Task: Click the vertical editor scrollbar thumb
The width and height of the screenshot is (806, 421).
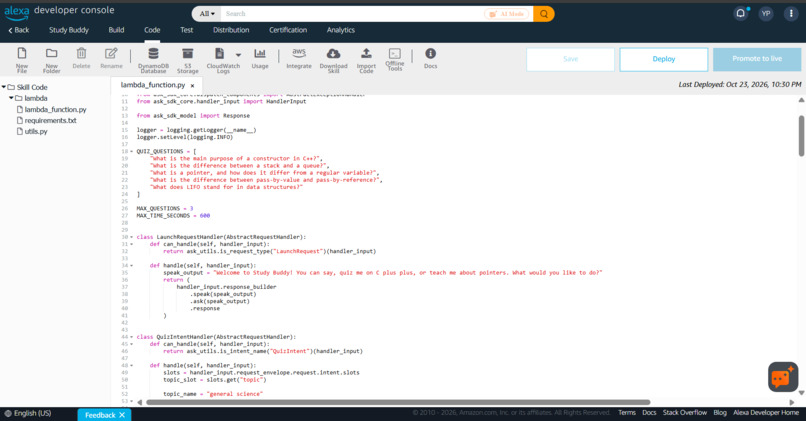Action: [x=801, y=136]
